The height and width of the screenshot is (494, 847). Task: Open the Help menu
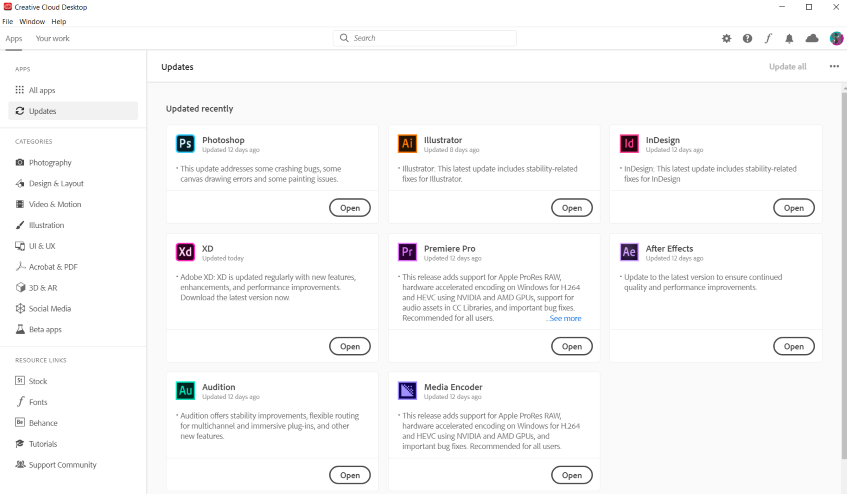point(59,22)
